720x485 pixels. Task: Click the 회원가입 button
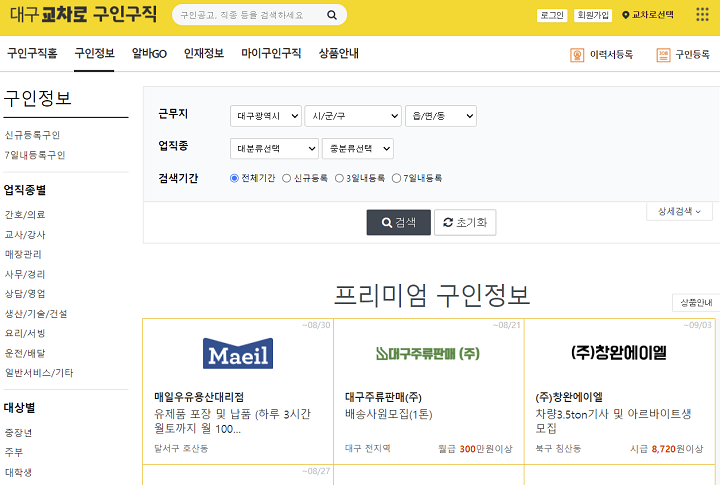pyautogui.click(x=593, y=15)
